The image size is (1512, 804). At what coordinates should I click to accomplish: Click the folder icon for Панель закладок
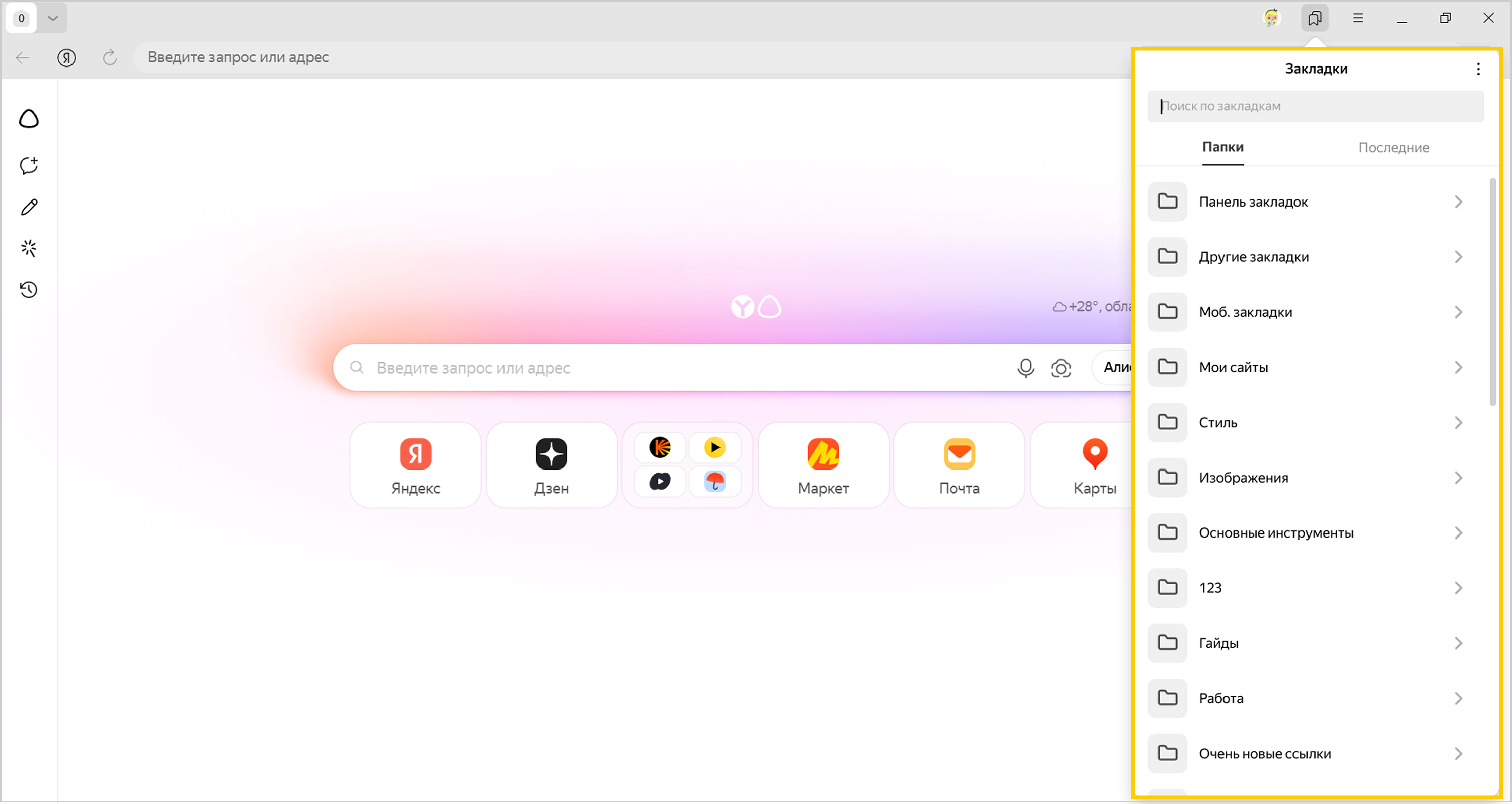1168,202
